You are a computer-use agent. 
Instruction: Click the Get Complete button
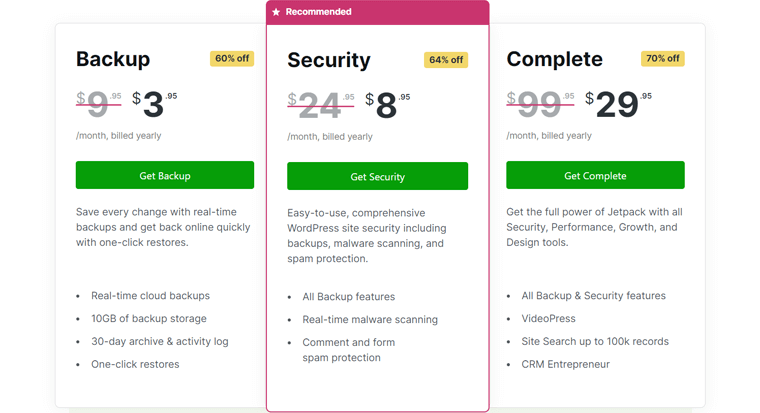(595, 175)
